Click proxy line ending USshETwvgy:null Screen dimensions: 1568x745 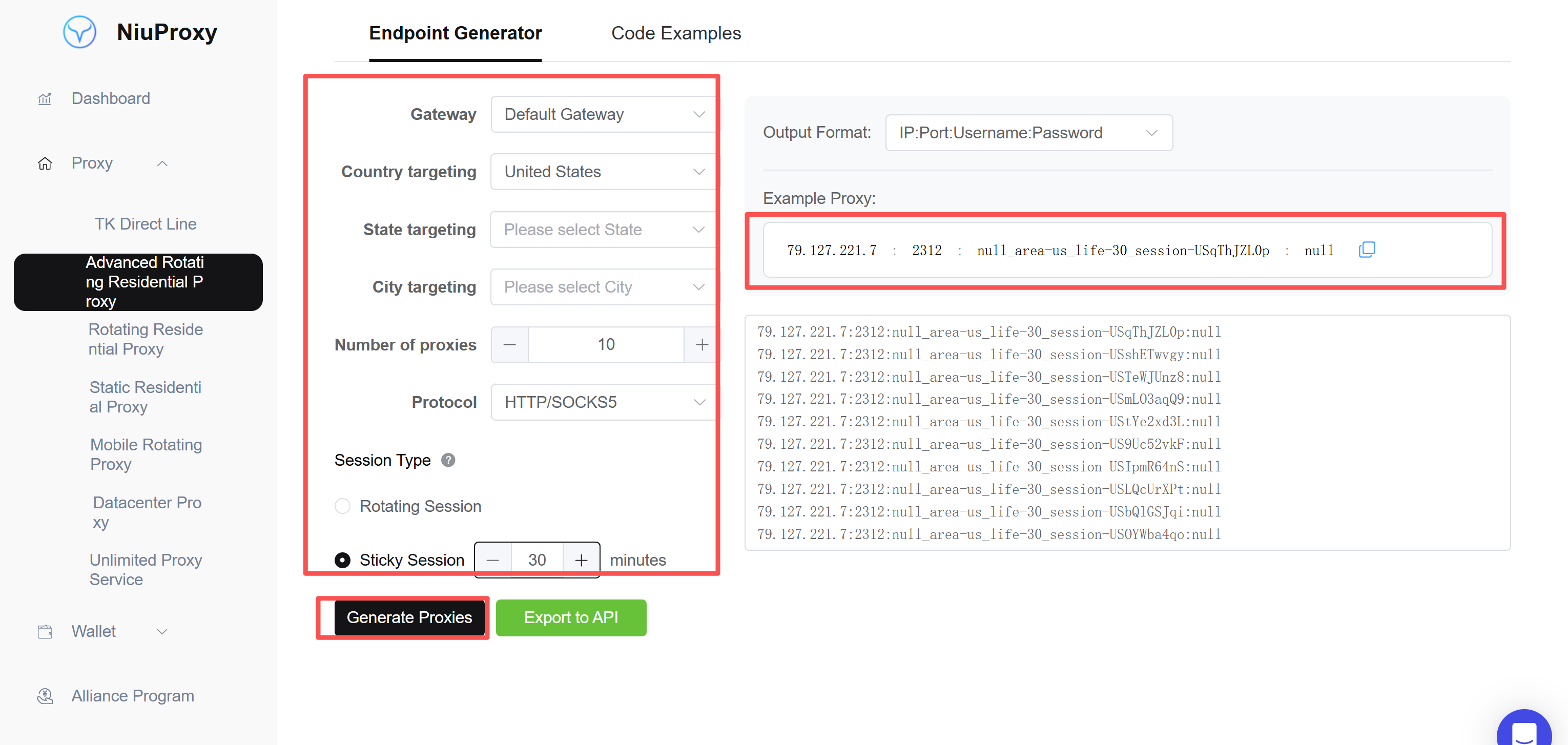(989, 354)
